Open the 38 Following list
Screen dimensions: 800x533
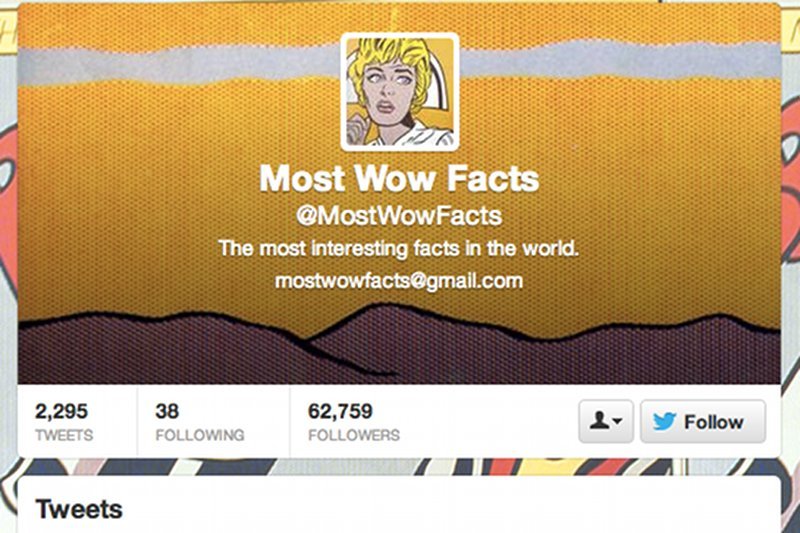pos(200,421)
